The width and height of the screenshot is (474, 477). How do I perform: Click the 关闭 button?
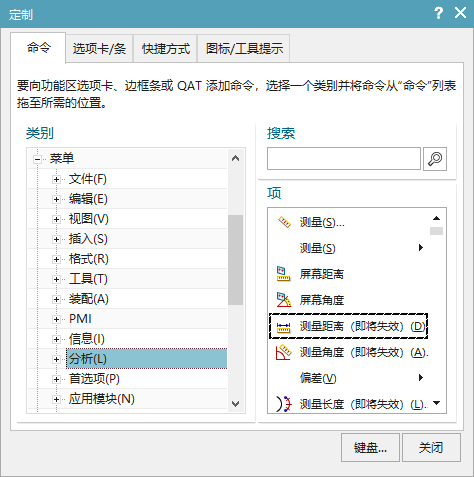(x=431, y=448)
